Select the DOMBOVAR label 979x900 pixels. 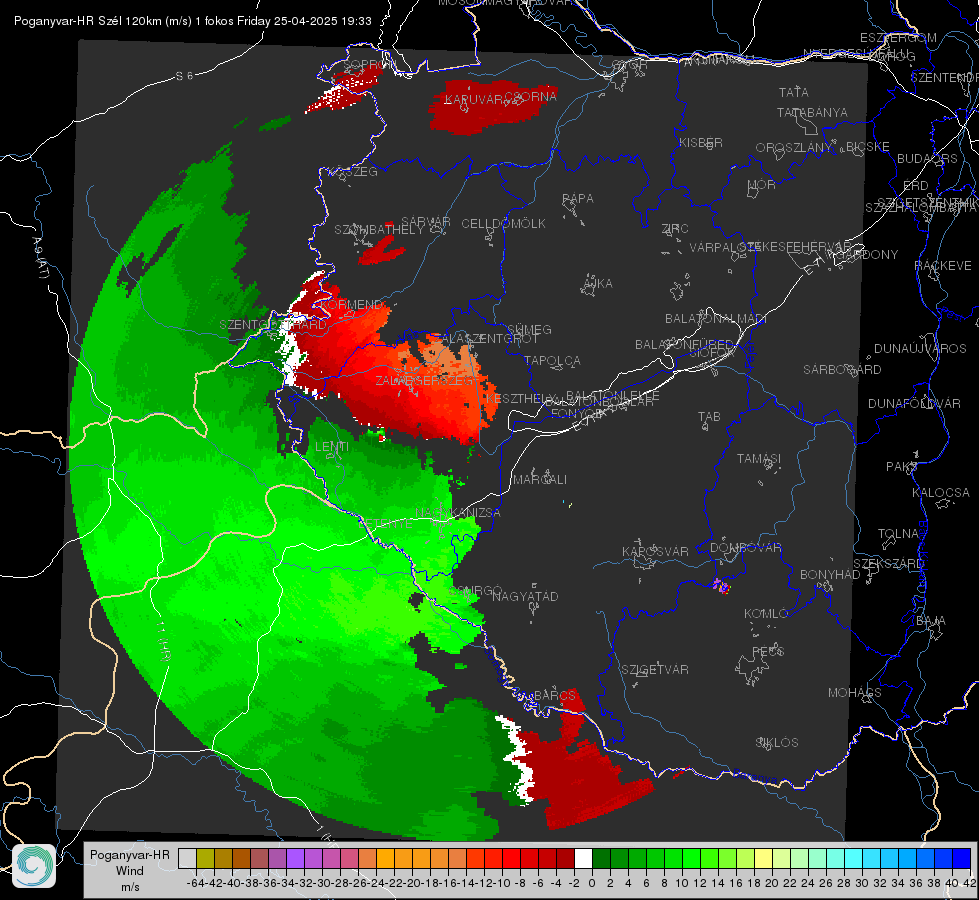[x=745, y=547]
